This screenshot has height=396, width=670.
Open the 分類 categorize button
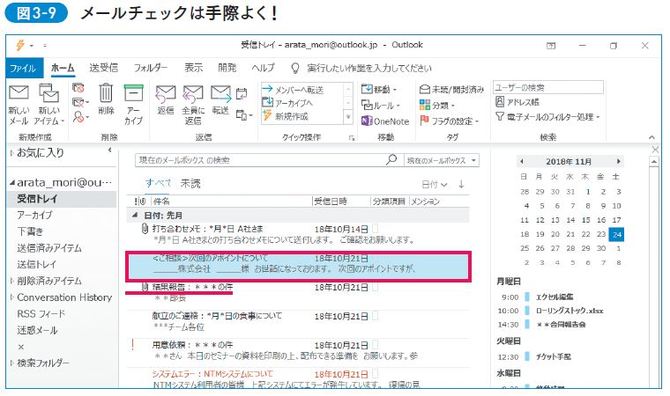click(x=437, y=105)
